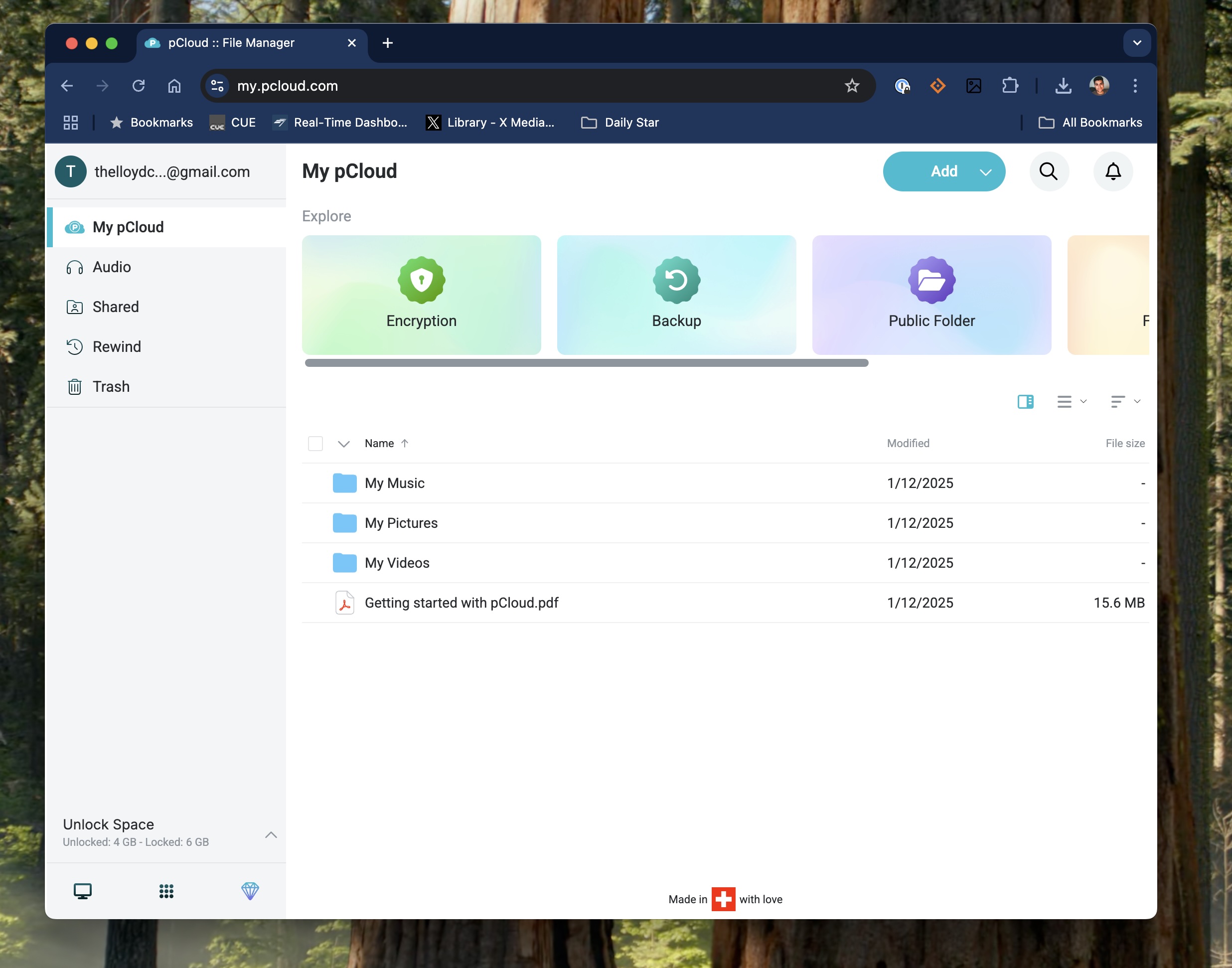
Task: Collapse the Unlock Space panel chevron
Action: click(x=271, y=834)
